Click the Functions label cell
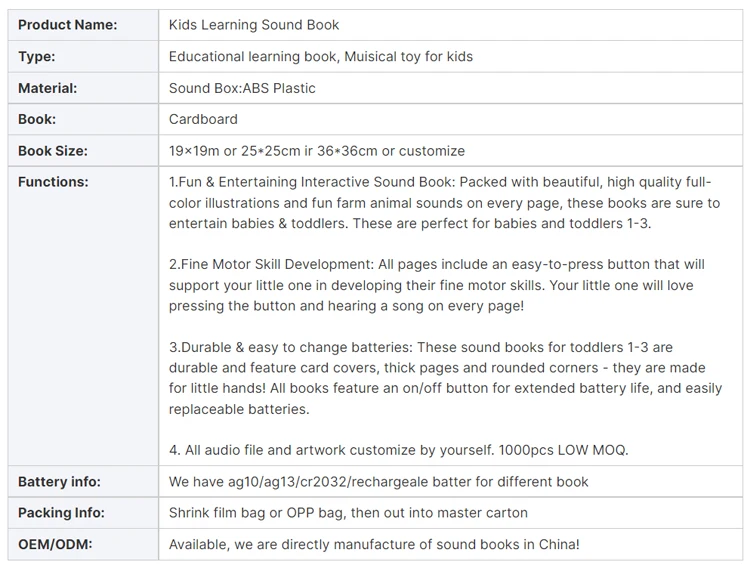Viewport: 750px width, 567px height. click(x=53, y=182)
